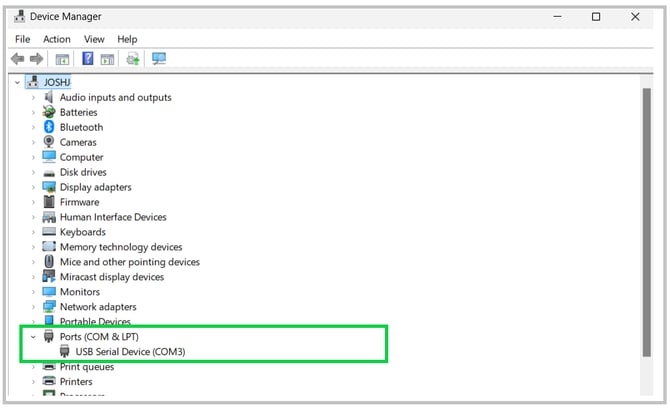The height and width of the screenshot is (409, 670).
Task: Click the Batteries category icon
Action: pyautogui.click(x=49, y=112)
